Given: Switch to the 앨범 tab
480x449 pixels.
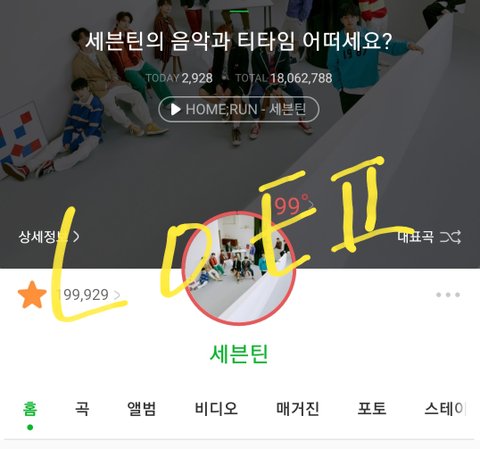Looking at the screenshot, I should [x=142, y=408].
